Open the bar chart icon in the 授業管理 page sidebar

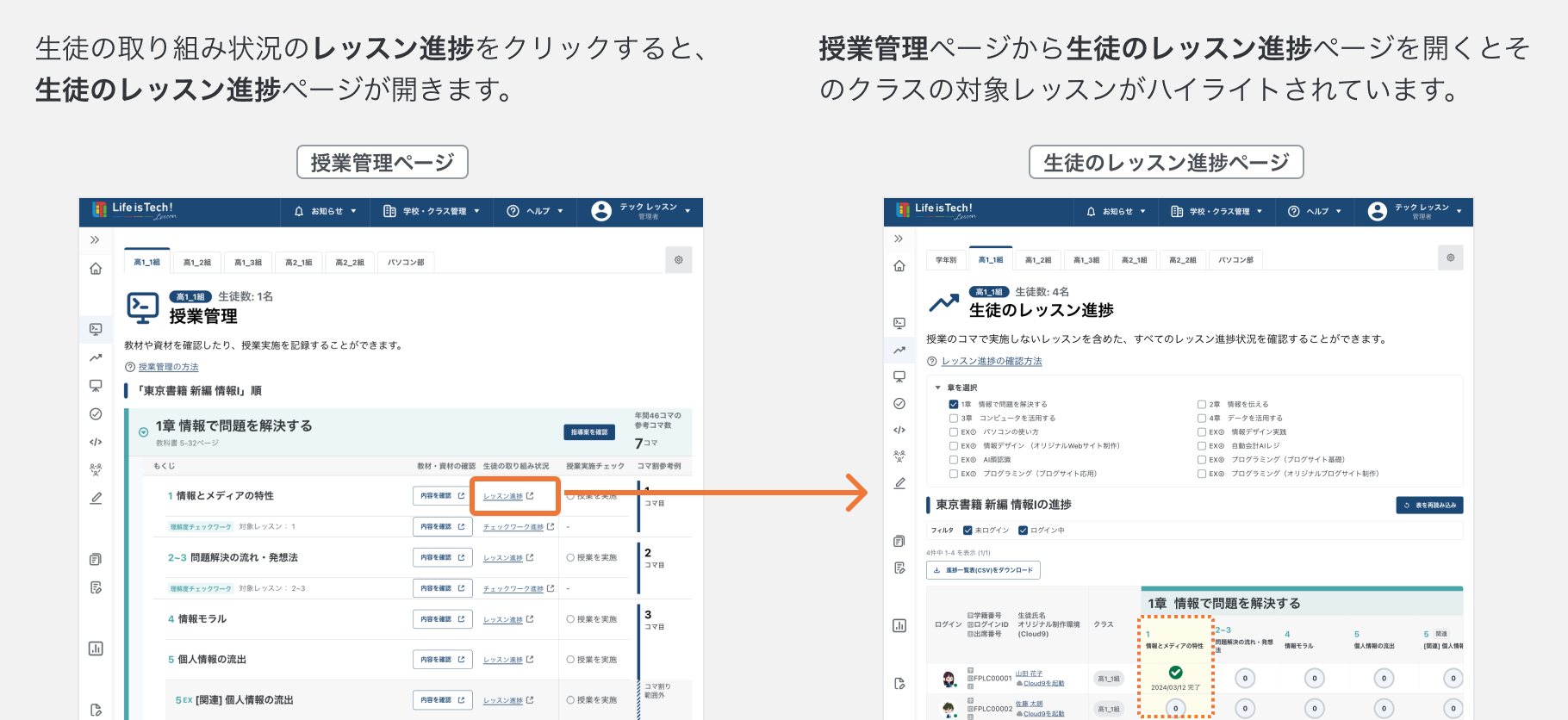tap(96, 649)
